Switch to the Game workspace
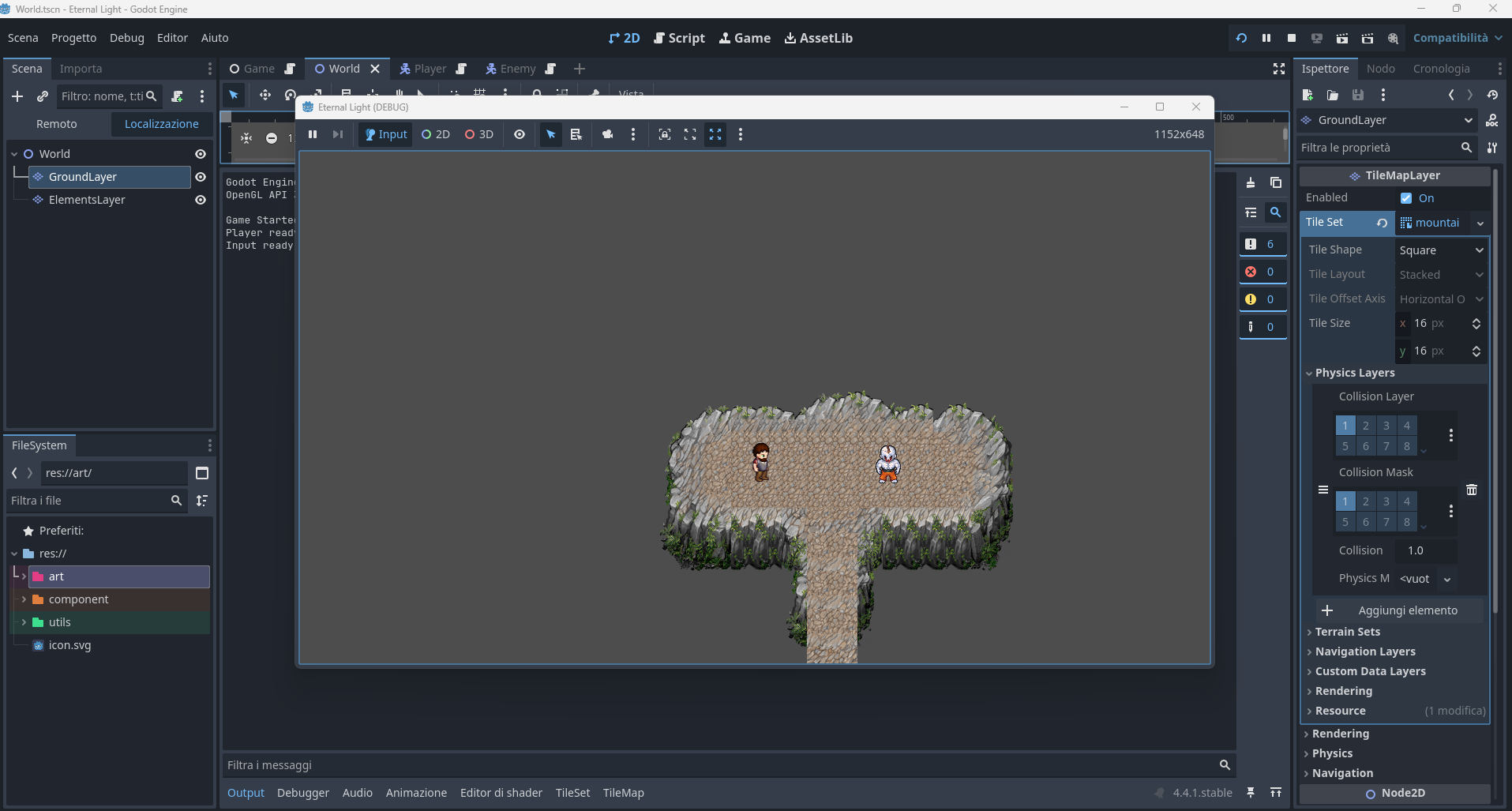The width and height of the screenshot is (1512, 811). point(745,38)
